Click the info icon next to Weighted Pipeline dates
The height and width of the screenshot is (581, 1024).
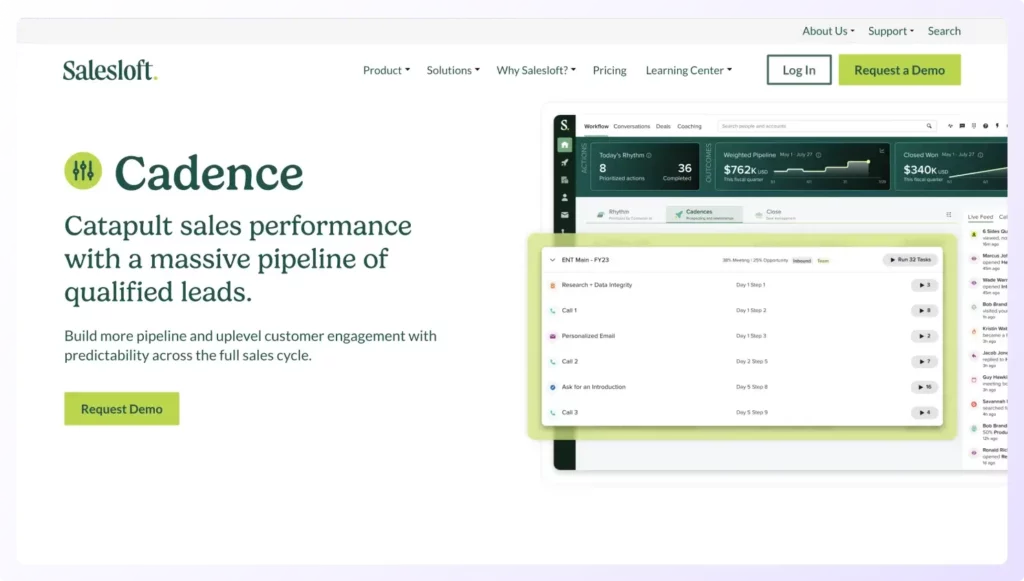pos(818,155)
